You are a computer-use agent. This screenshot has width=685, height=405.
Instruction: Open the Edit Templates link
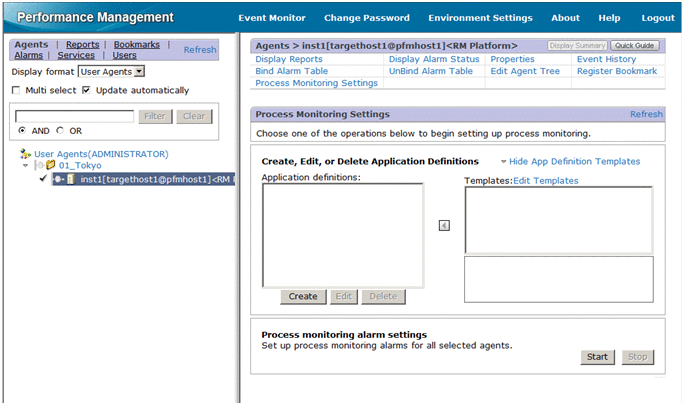tap(545, 181)
